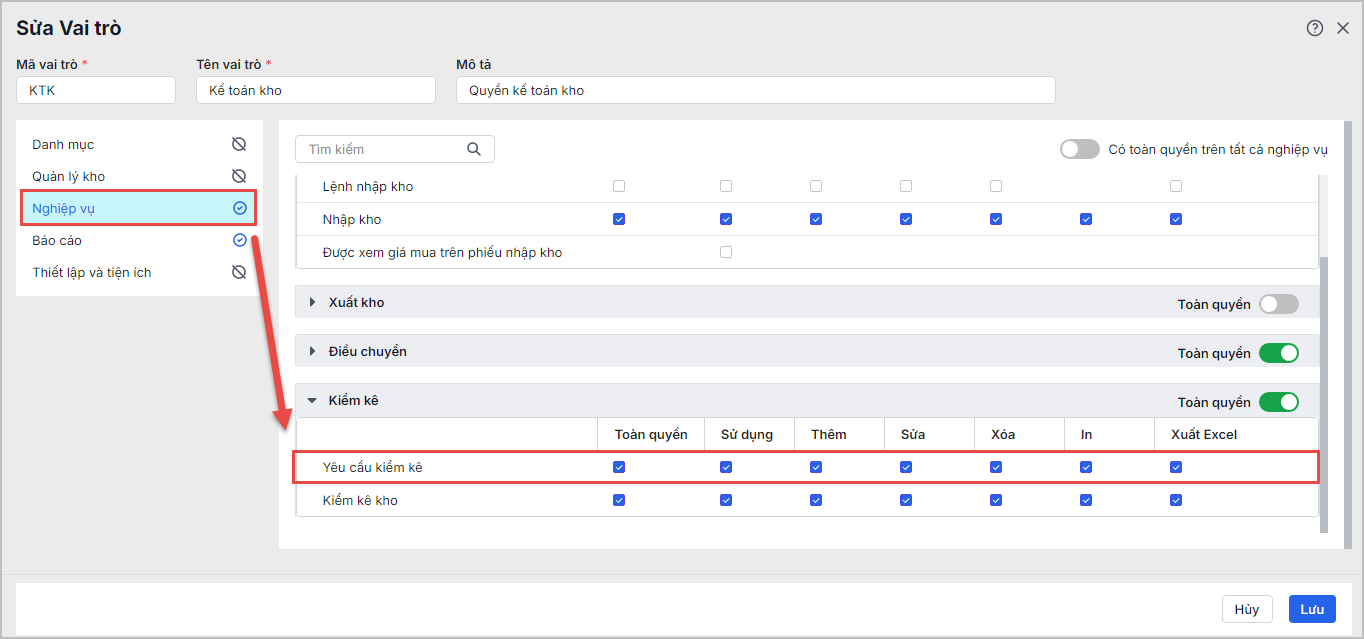
Task: Open the Báo cáo category
Action: (57, 240)
